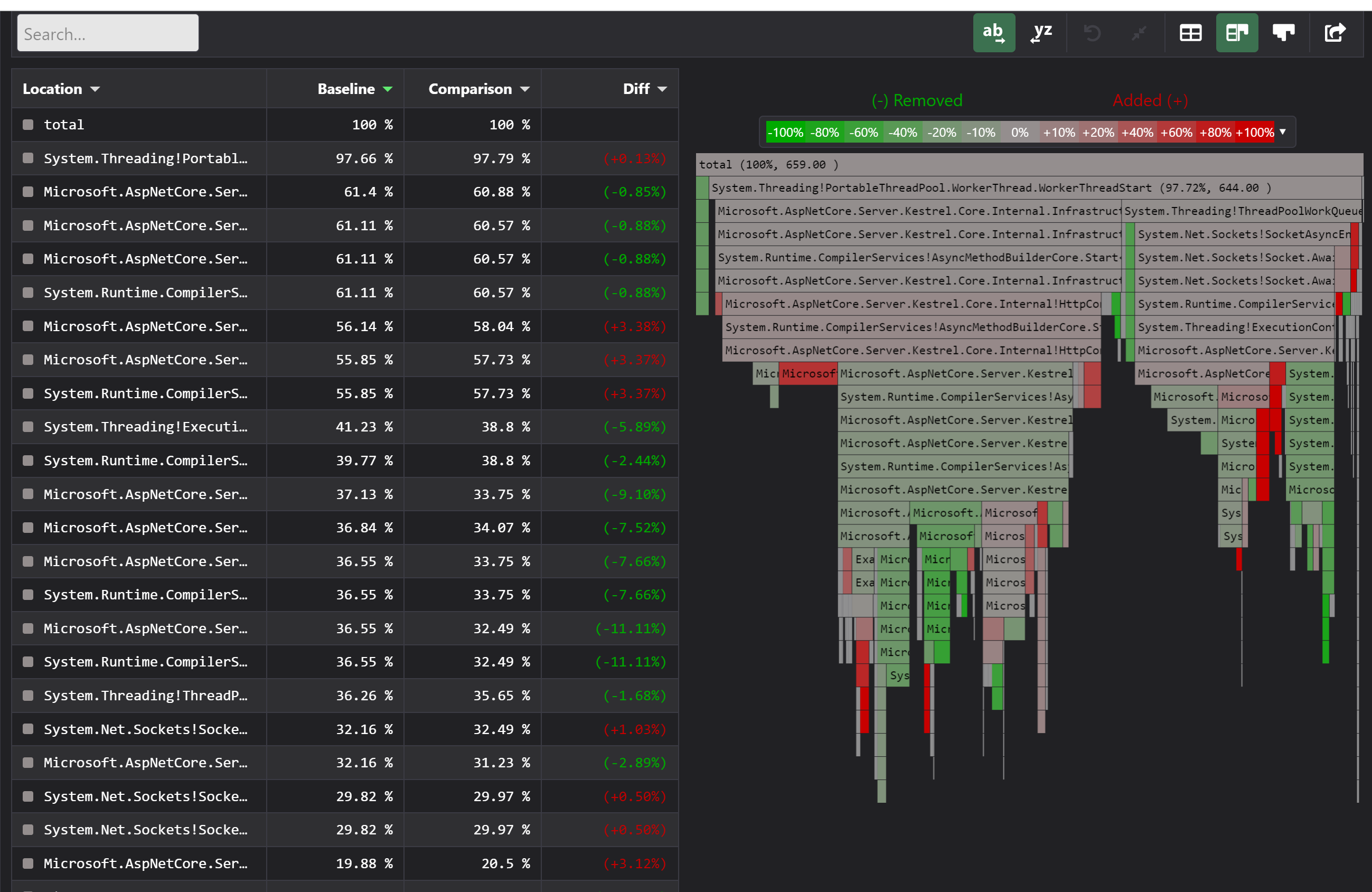Open the diff color legend dropdown arrow
The width and height of the screenshot is (1372, 892).
[x=1283, y=132]
